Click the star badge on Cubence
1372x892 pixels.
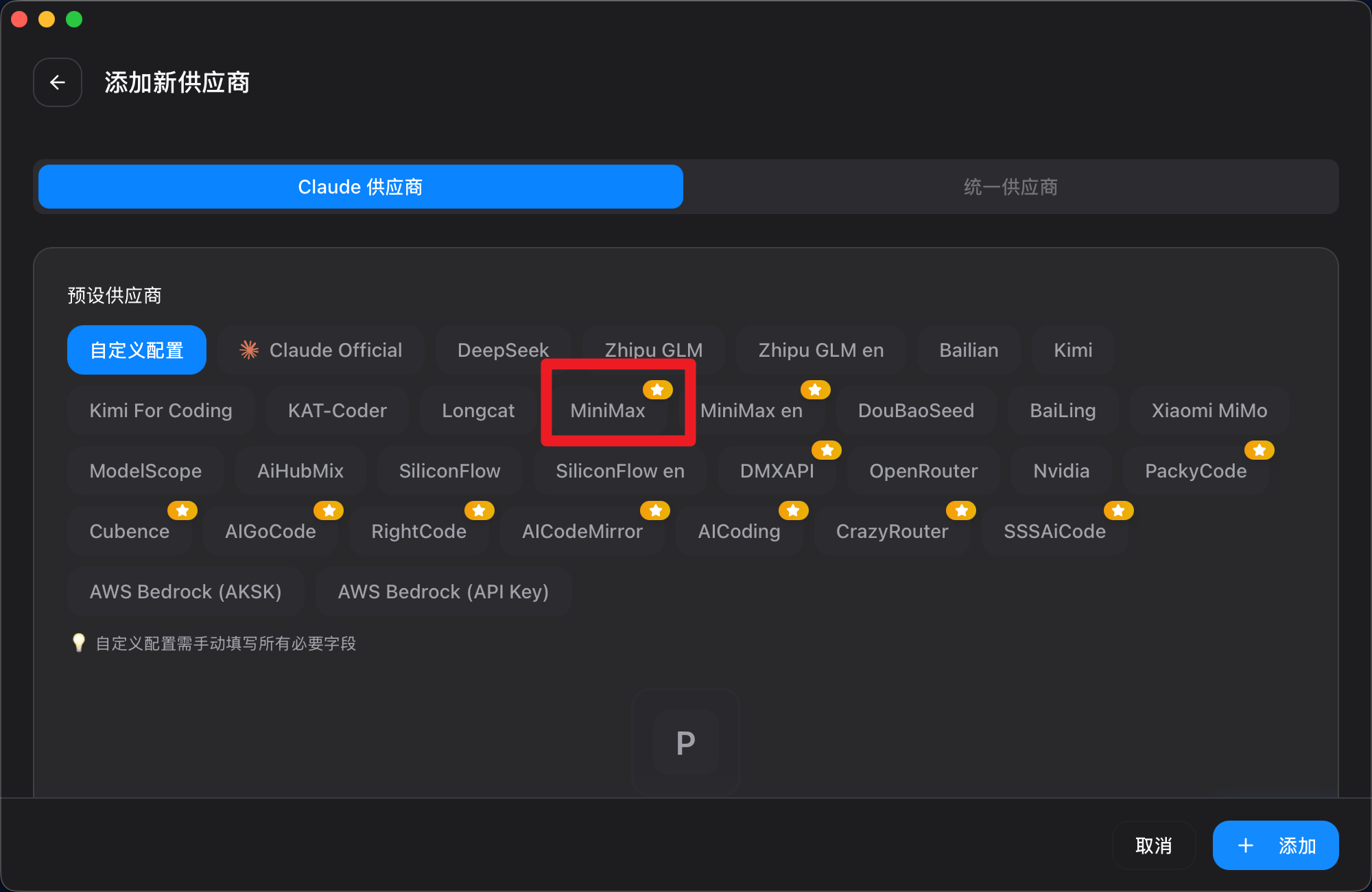click(x=182, y=510)
